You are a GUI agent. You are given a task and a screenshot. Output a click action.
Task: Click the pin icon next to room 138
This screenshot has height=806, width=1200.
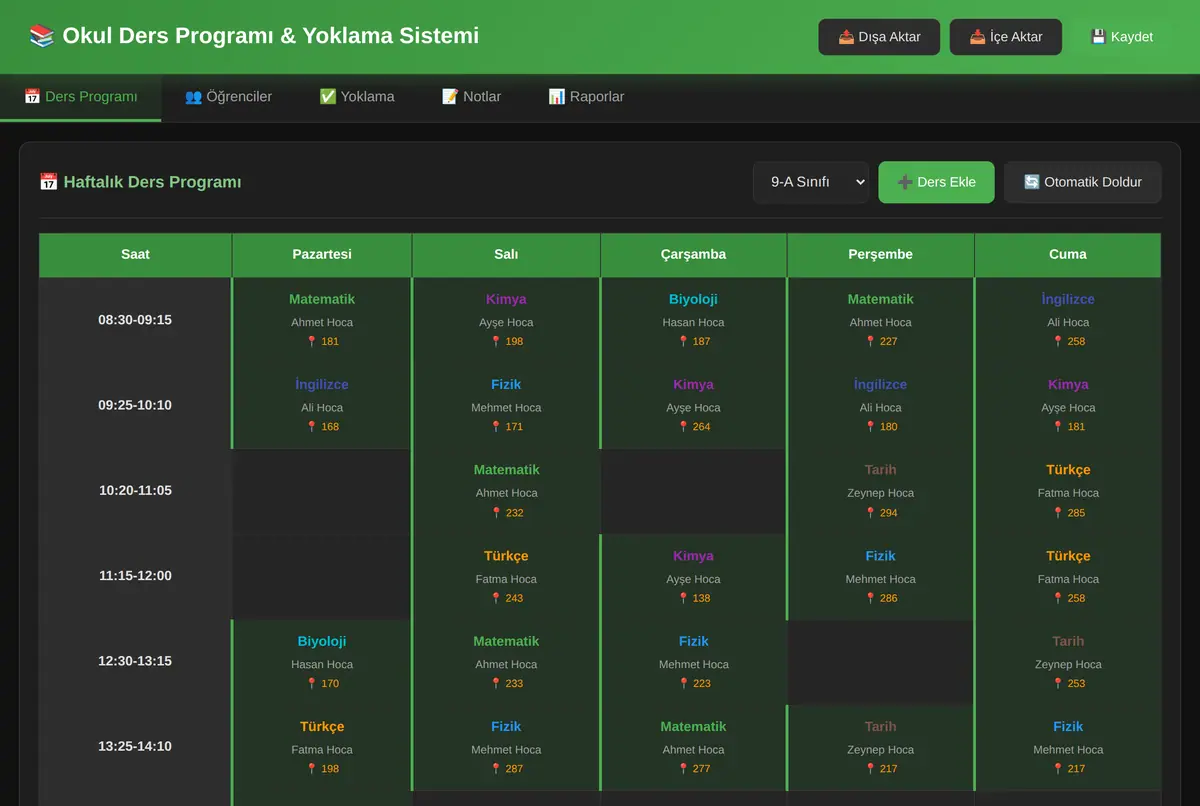(683, 598)
